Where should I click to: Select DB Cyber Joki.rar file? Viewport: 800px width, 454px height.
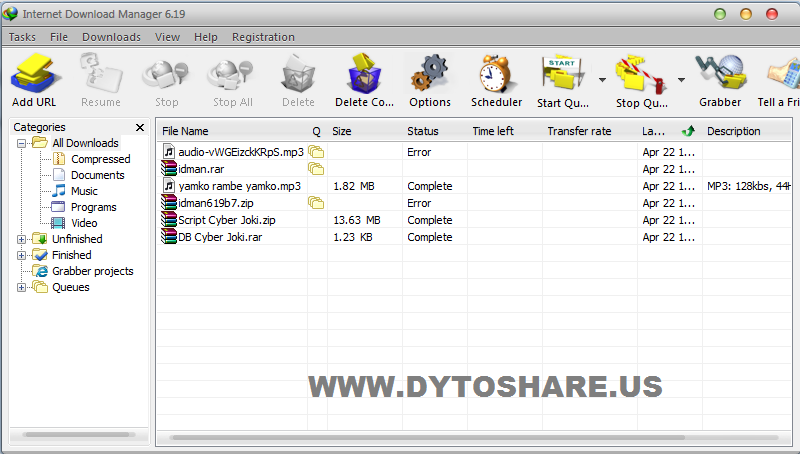tap(219, 237)
